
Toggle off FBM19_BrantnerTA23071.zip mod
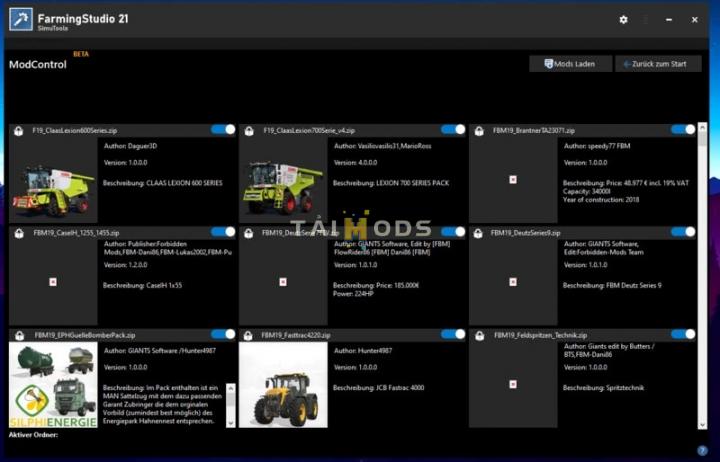[x=683, y=130]
